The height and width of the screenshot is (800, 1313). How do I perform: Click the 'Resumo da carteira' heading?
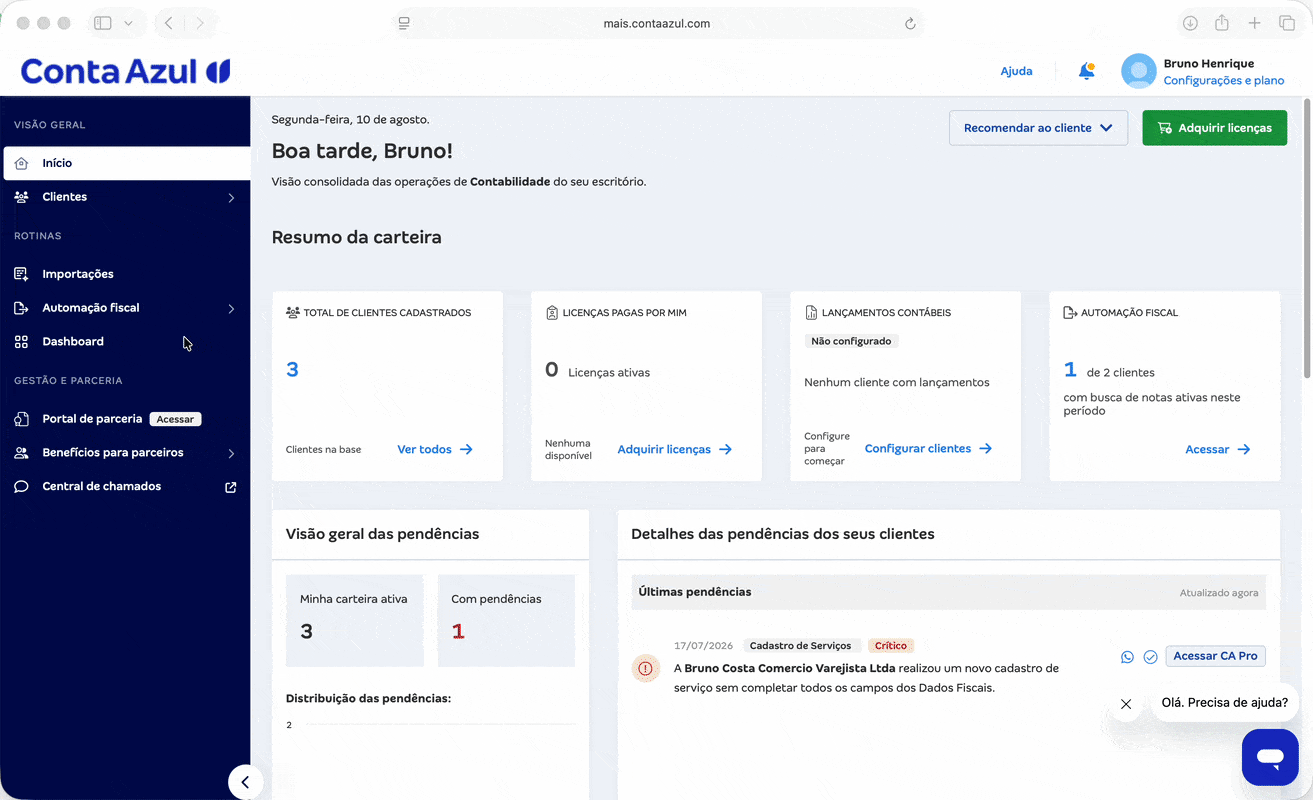(357, 238)
